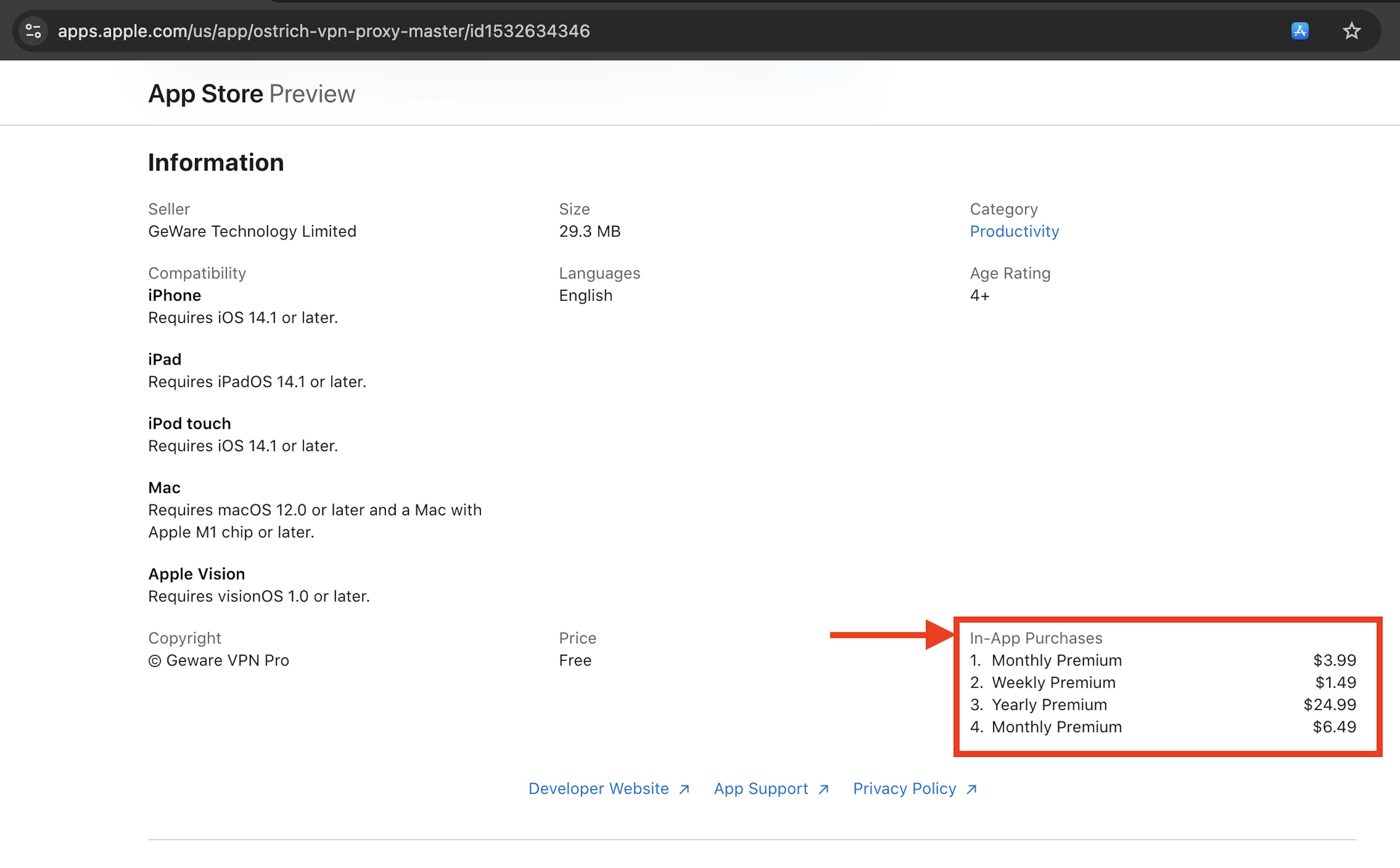Click the $3.99 Monthly Premium purchase row
The image size is (1400, 868).
pyautogui.click(x=1057, y=660)
